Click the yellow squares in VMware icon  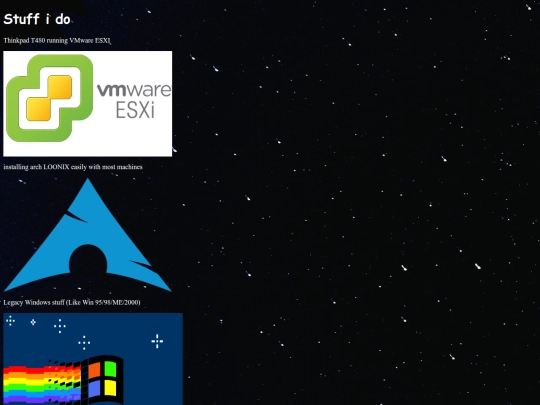pos(49,98)
